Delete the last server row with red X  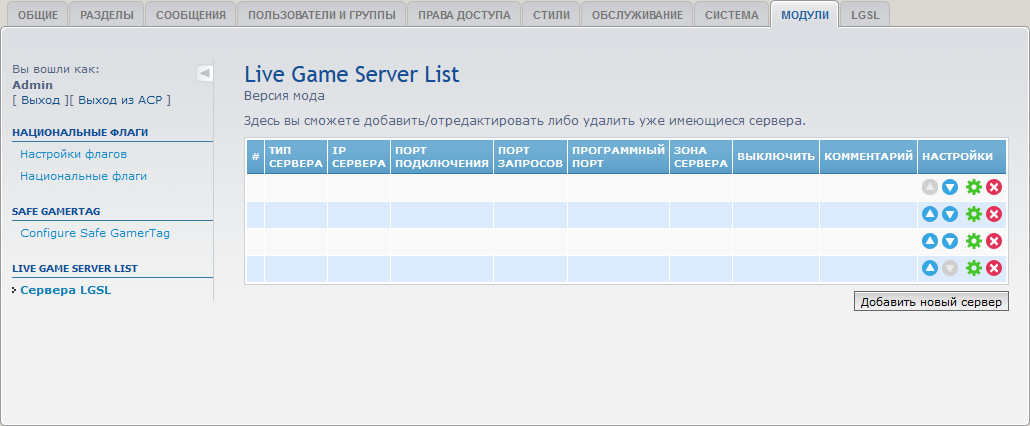point(994,268)
